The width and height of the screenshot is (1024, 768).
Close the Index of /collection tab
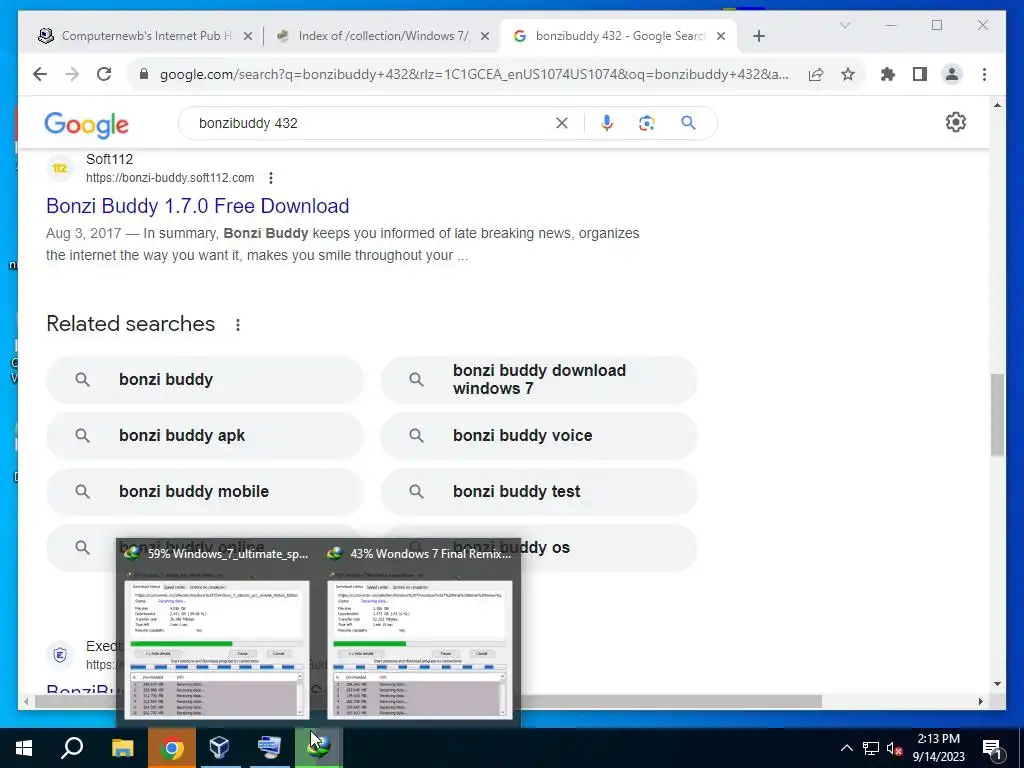tap(485, 37)
